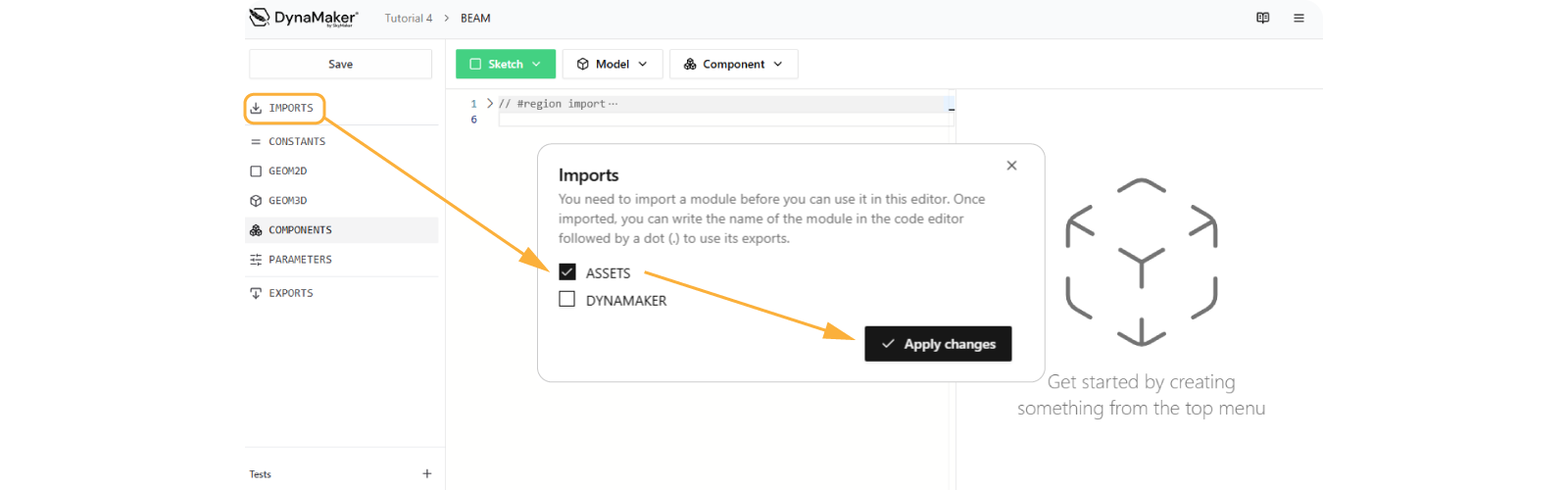
Task: Select GEOM2D section in sidebar
Action: point(288,171)
